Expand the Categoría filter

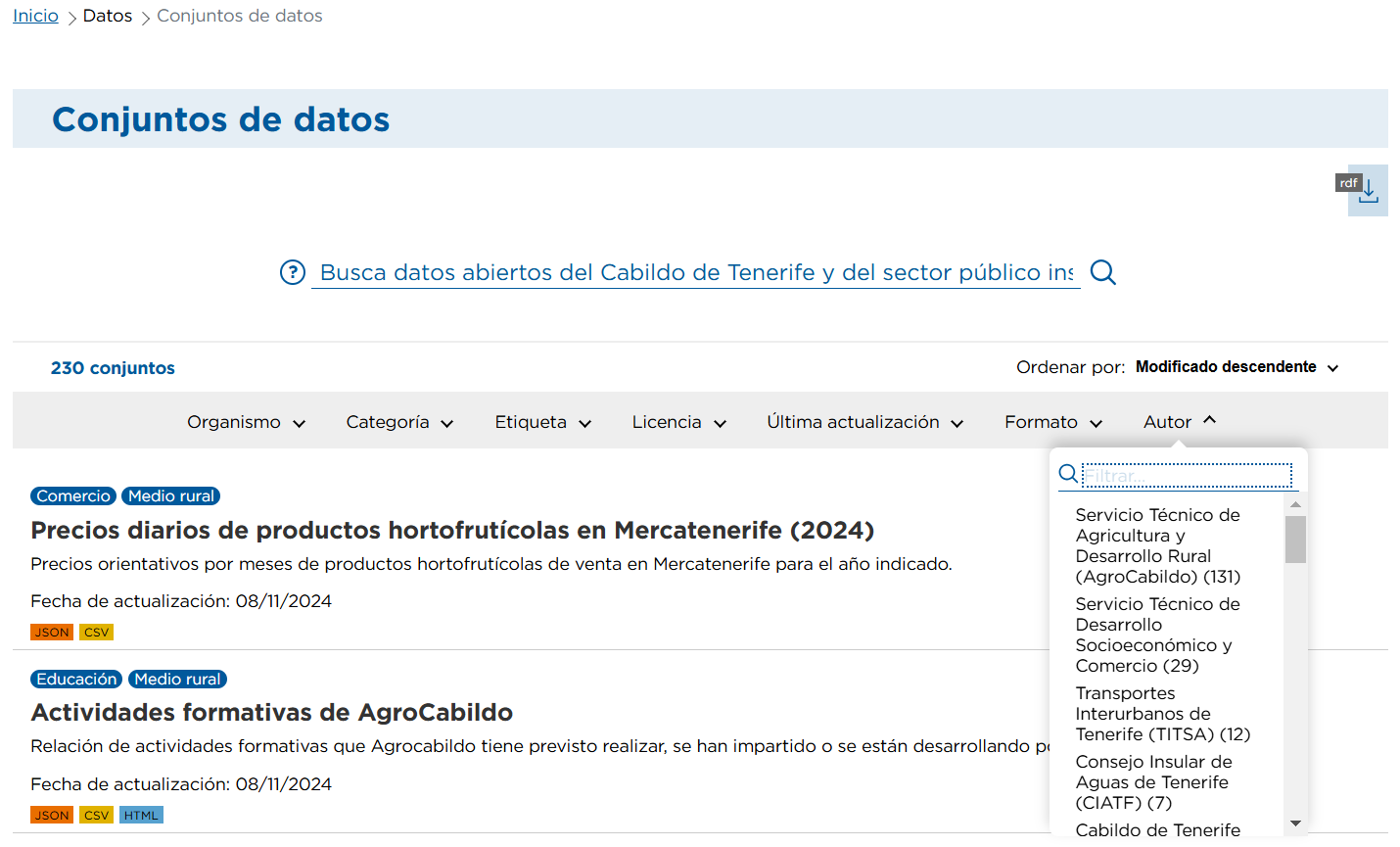[x=399, y=422]
